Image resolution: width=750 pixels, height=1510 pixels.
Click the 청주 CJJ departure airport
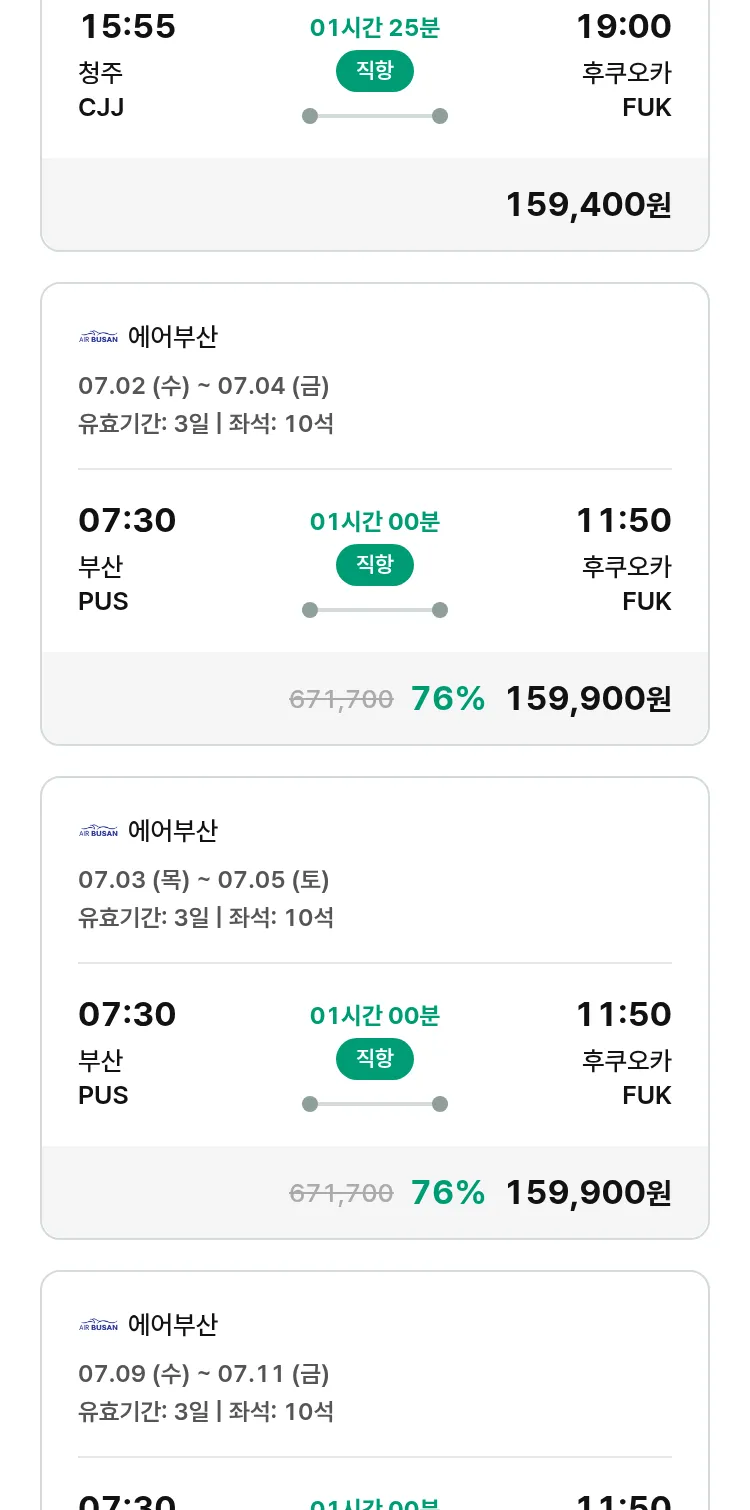coord(102,89)
